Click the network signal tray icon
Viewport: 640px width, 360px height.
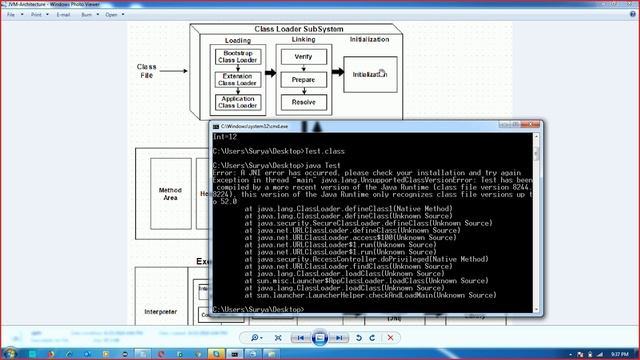click(x=600, y=354)
